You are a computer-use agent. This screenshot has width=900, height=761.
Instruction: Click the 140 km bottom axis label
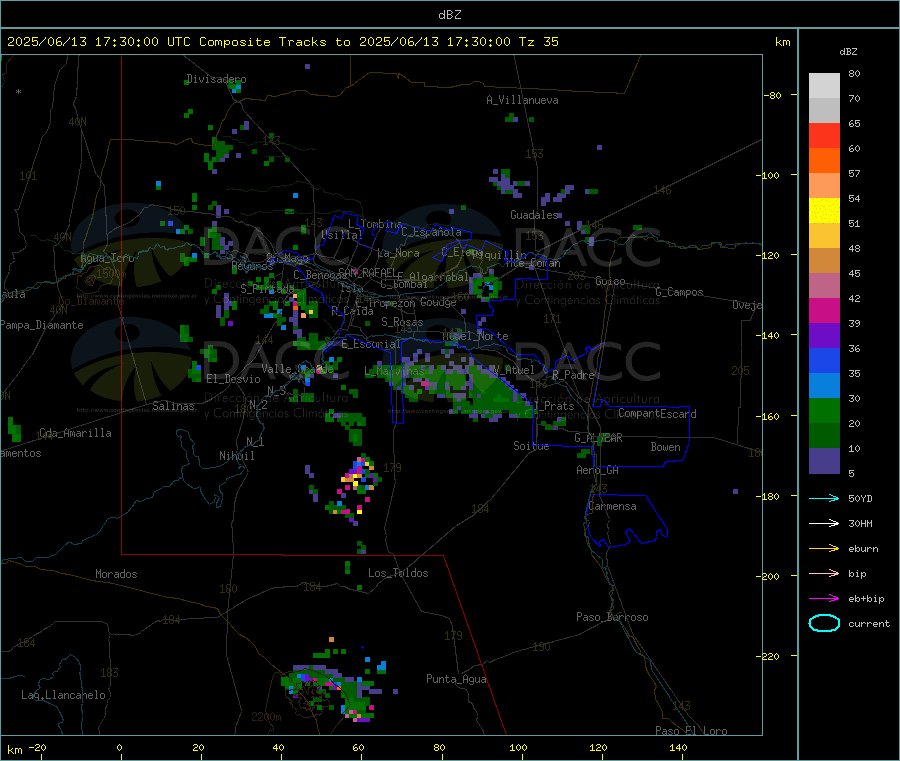(678, 747)
